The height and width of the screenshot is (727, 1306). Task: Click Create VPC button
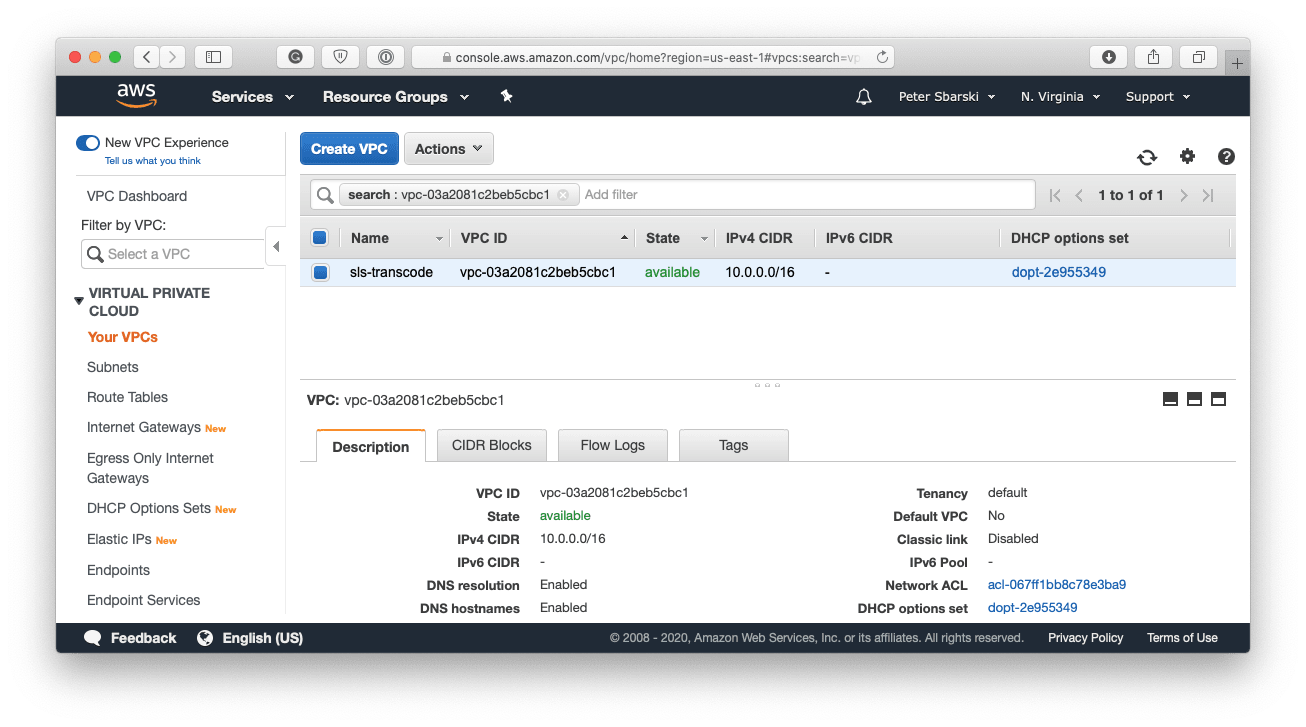(x=349, y=149)
